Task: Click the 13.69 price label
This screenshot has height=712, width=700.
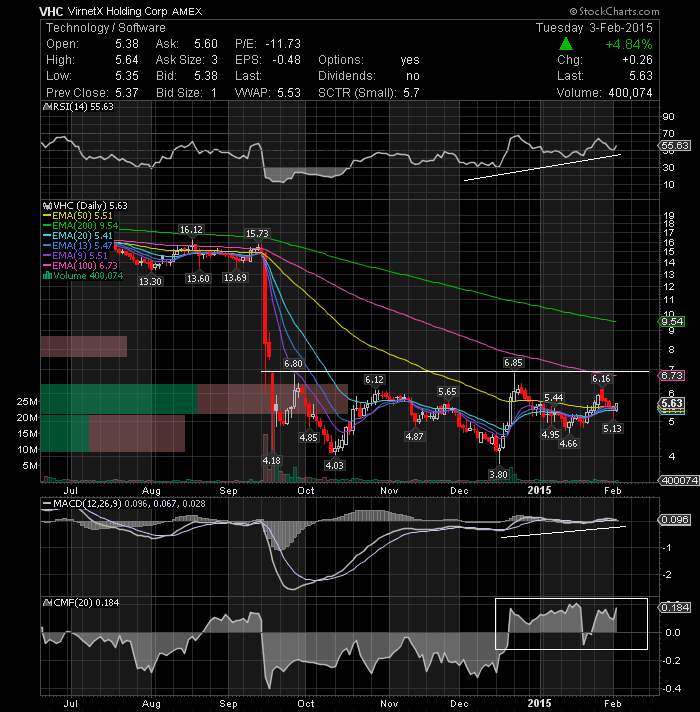Action: pos(235,277)
